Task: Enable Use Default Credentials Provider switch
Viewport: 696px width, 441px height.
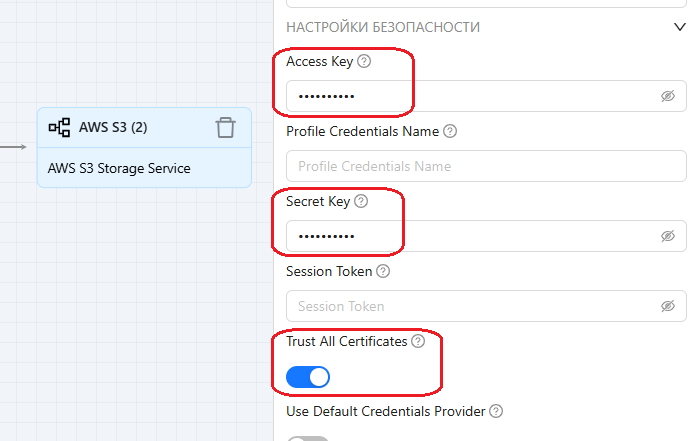Action: 308,437
